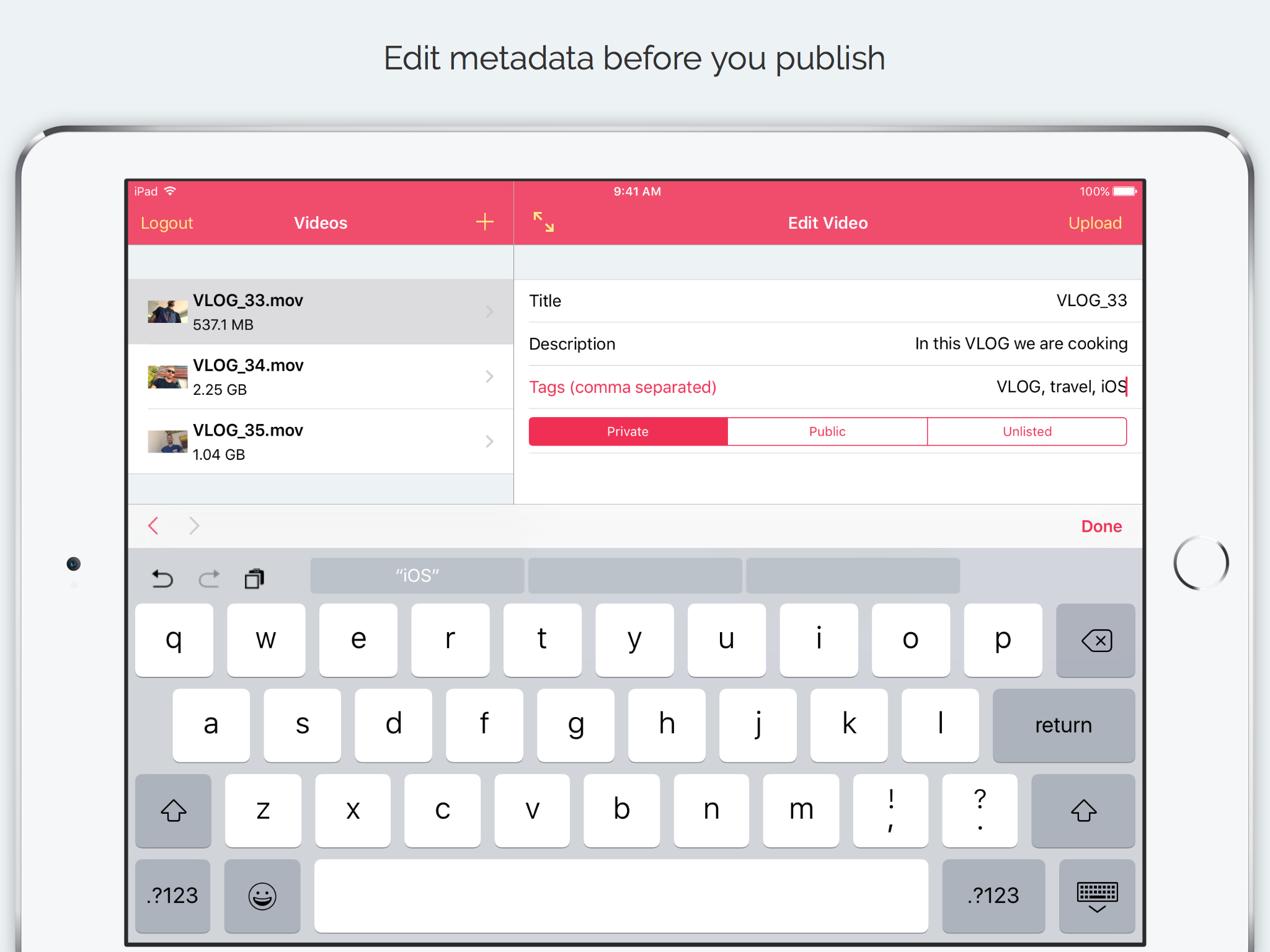Screen dimensions: 1270x952
Task: Select the VLOG_33.mov thumbnail
Action: [x=167, y=312]
